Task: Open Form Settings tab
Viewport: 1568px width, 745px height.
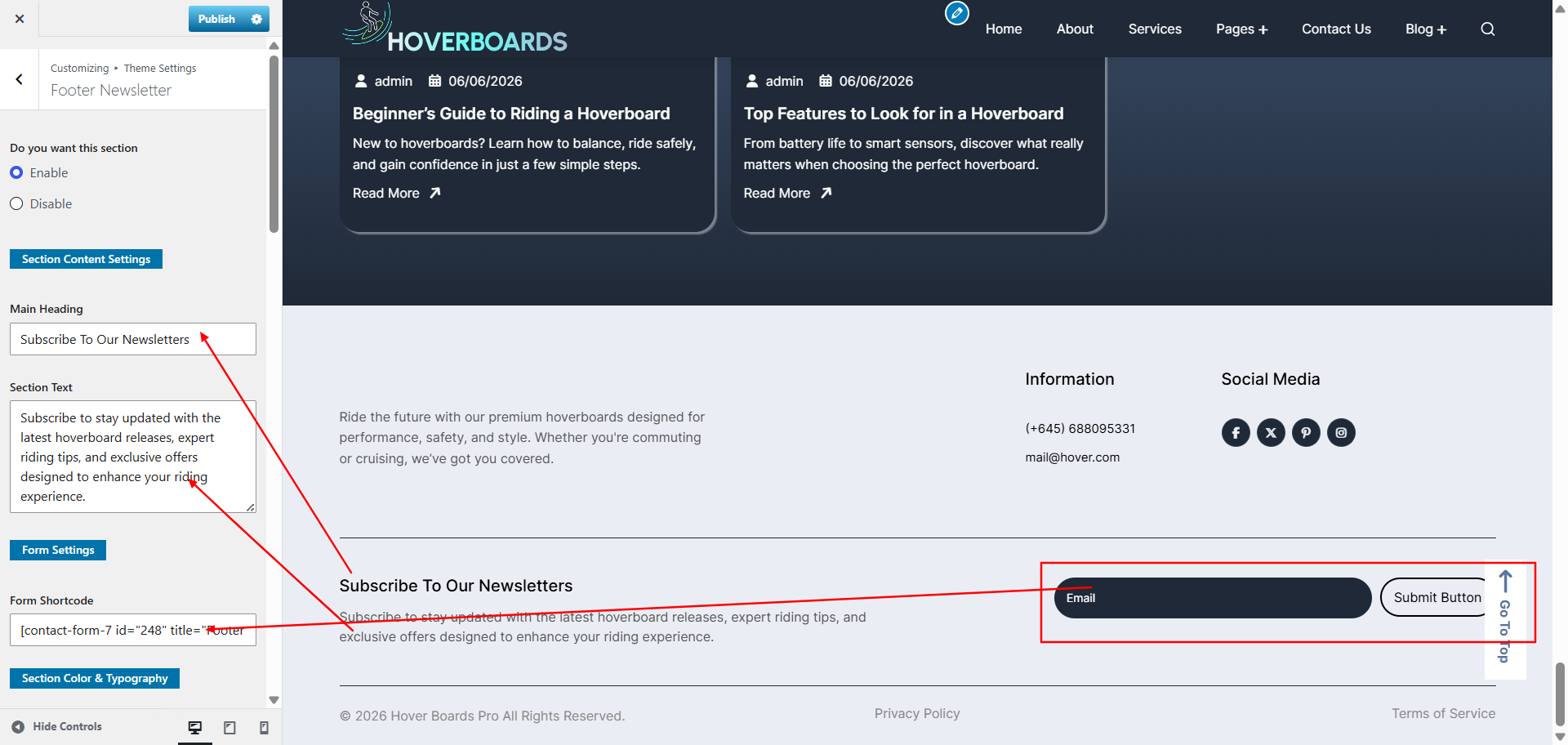Action: [x=58, y=550]
